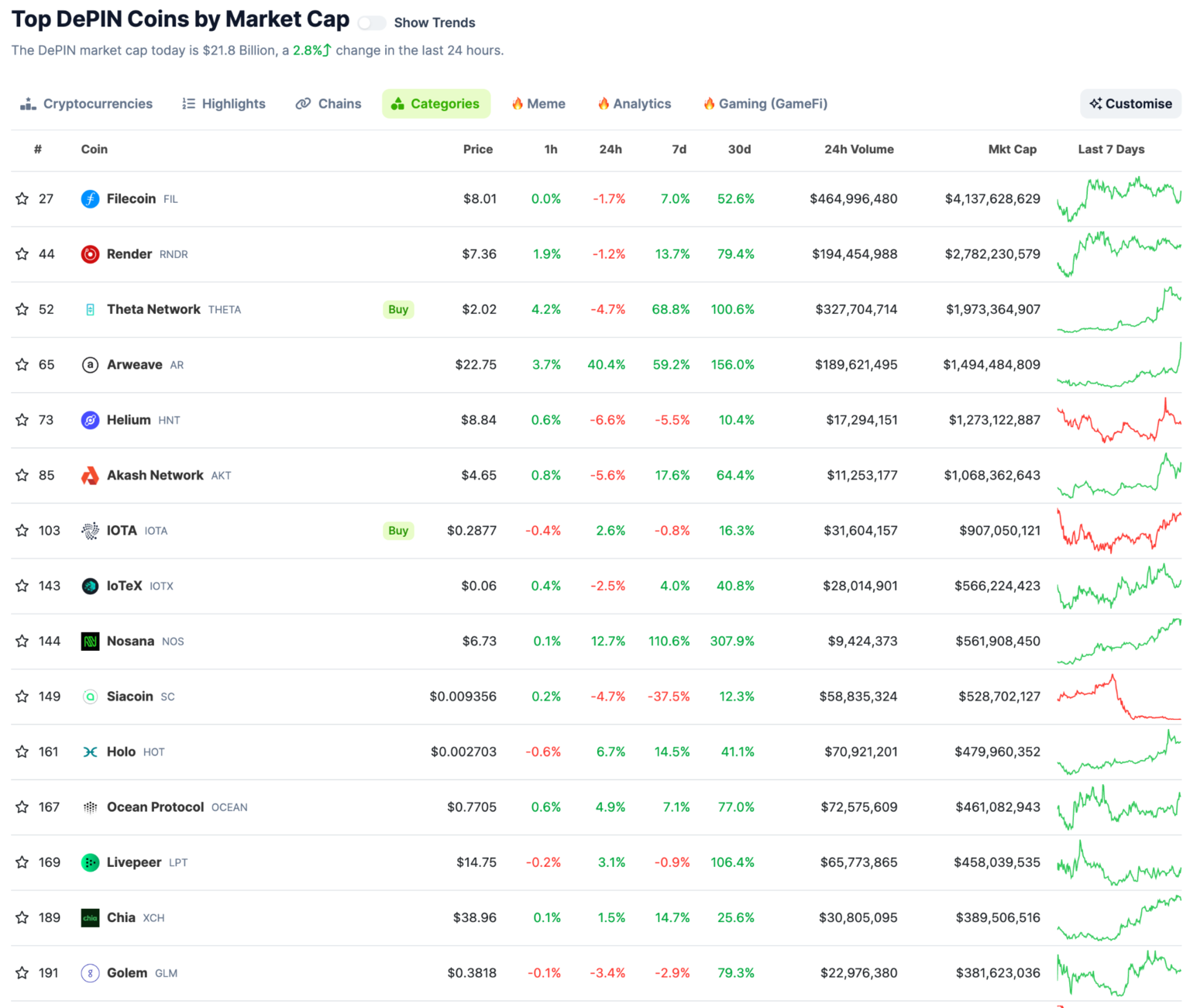The height and width of the screenshot is (1008, 1190).
Task: Sort by the # rank column
Action: click(37, 150)
